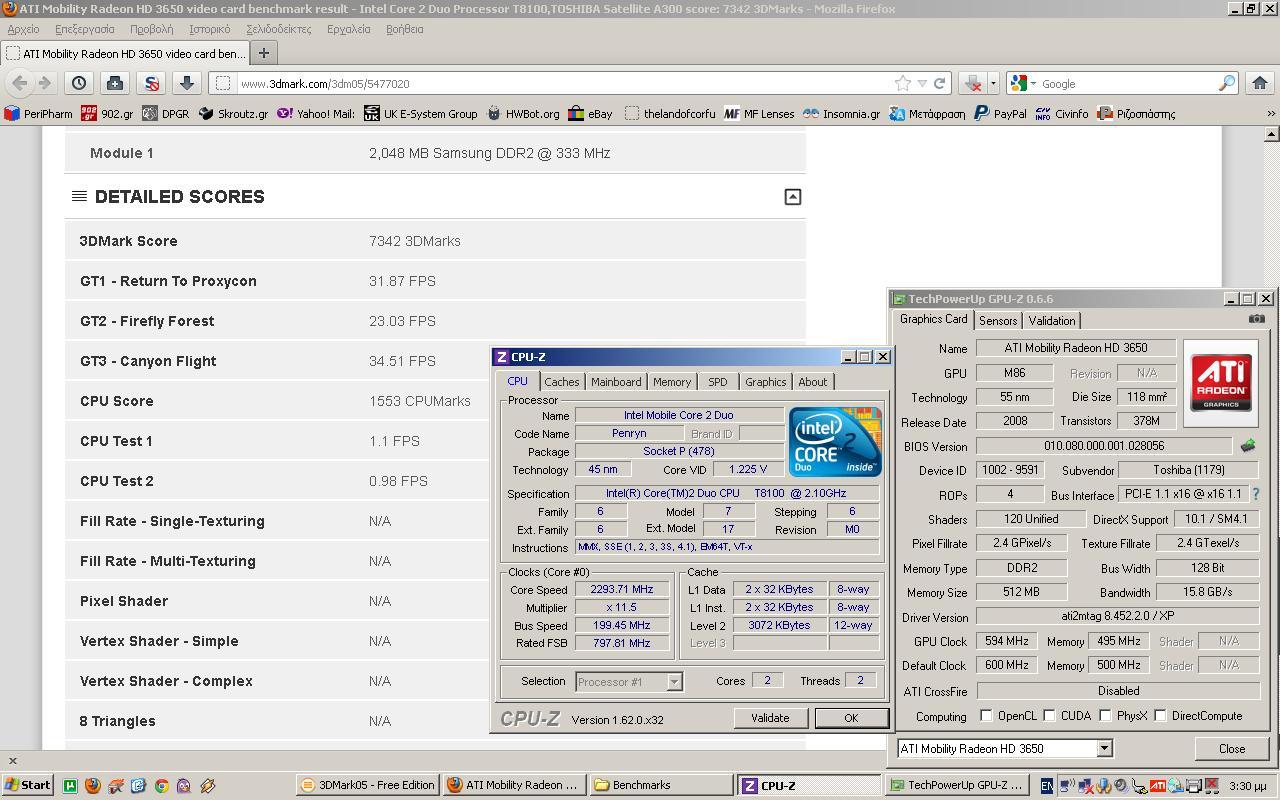Open the HWBot.org bookmark
This screenshot has width=1280, height=800.
point(523,114)
